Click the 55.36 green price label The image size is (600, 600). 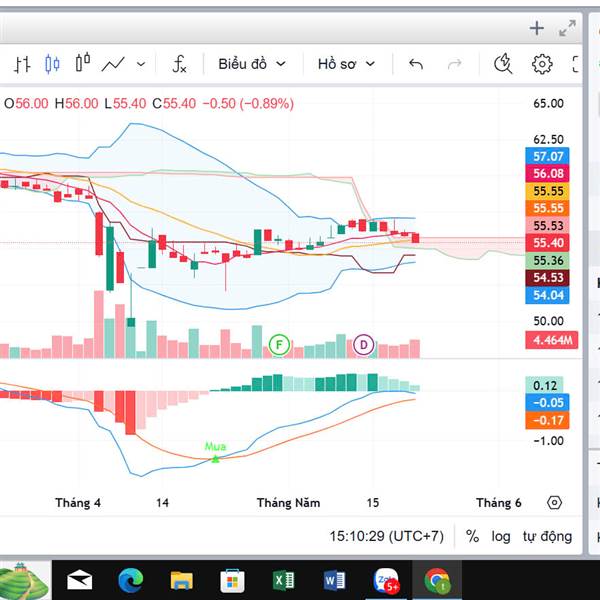[x=547, y=260]
